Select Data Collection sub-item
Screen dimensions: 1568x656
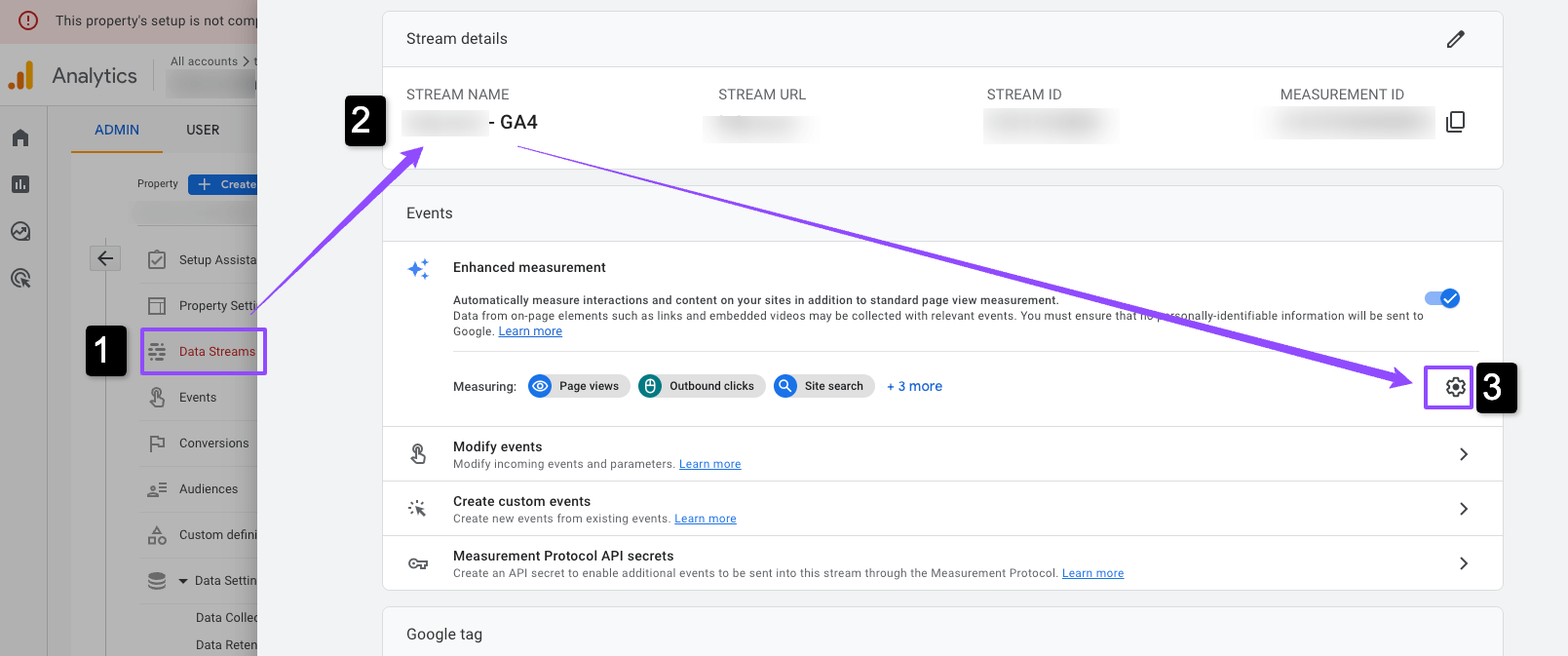(226, 618)
